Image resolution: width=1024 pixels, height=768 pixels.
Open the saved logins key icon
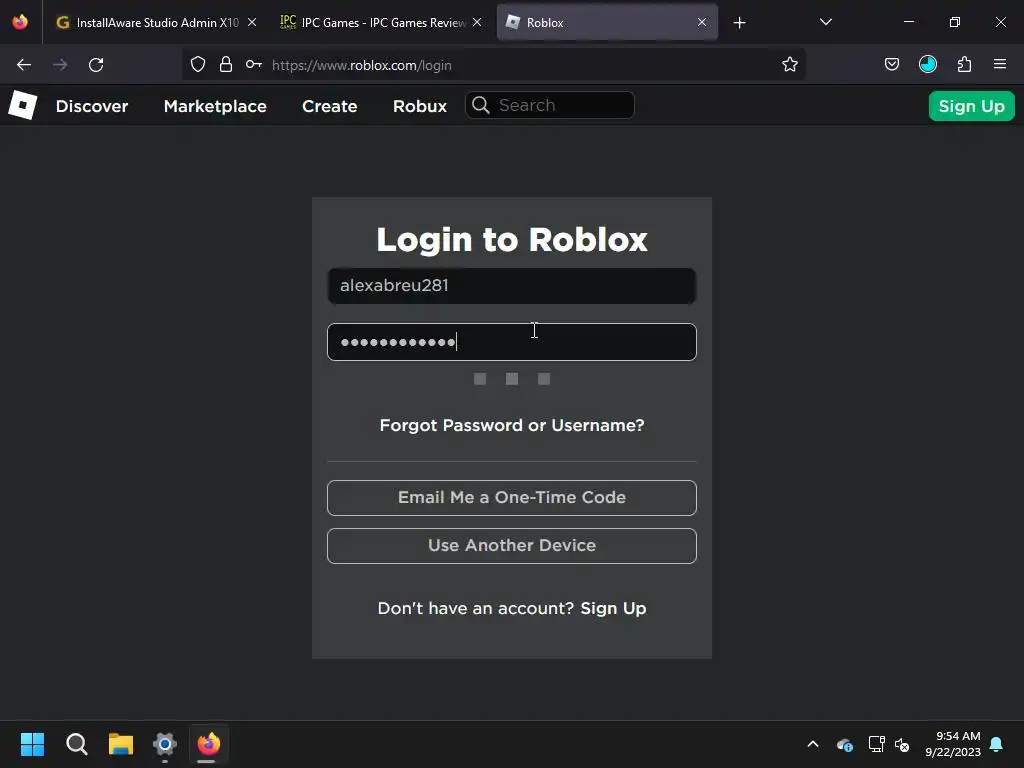[x=253, y=65]
